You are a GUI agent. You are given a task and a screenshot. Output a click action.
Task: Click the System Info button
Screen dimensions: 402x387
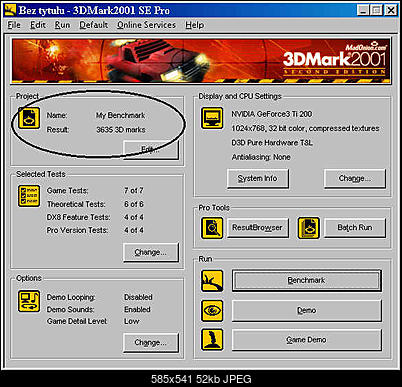tap(258, 178)
